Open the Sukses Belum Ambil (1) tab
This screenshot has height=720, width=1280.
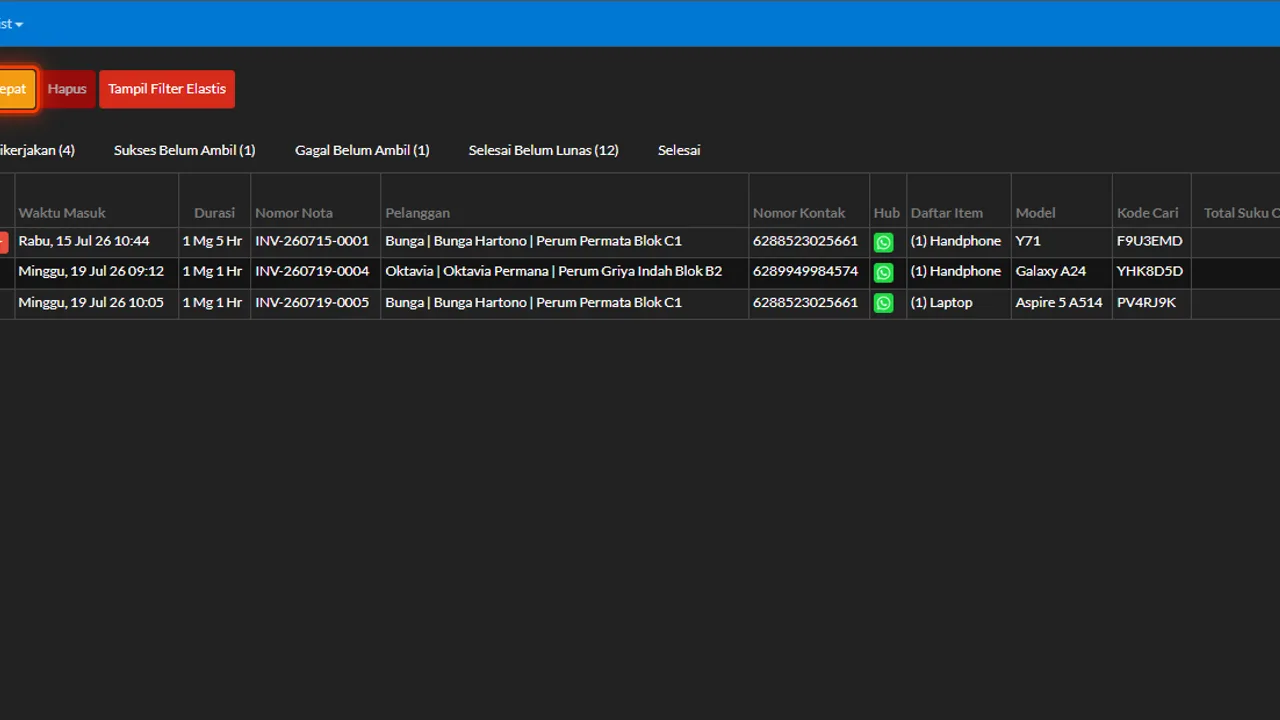[185, 150]
